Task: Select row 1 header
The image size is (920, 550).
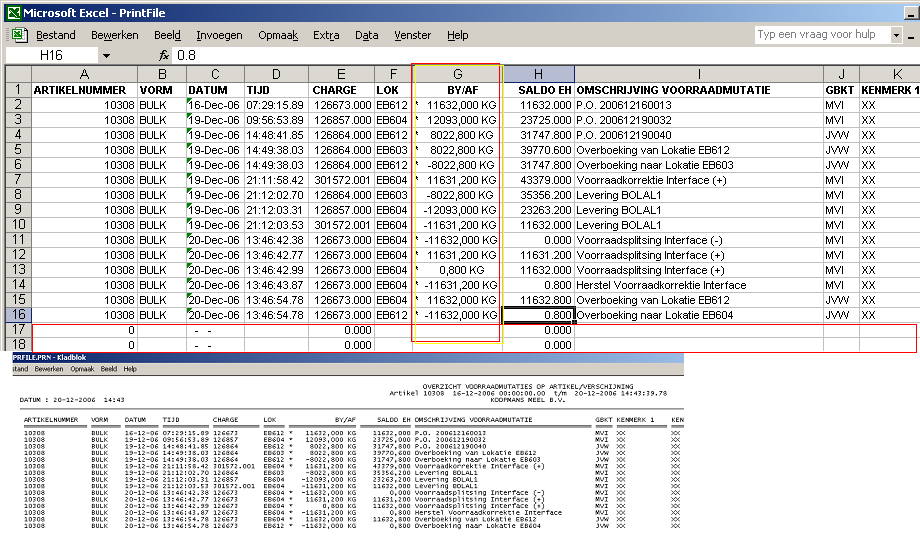Action: coord(18,90)
